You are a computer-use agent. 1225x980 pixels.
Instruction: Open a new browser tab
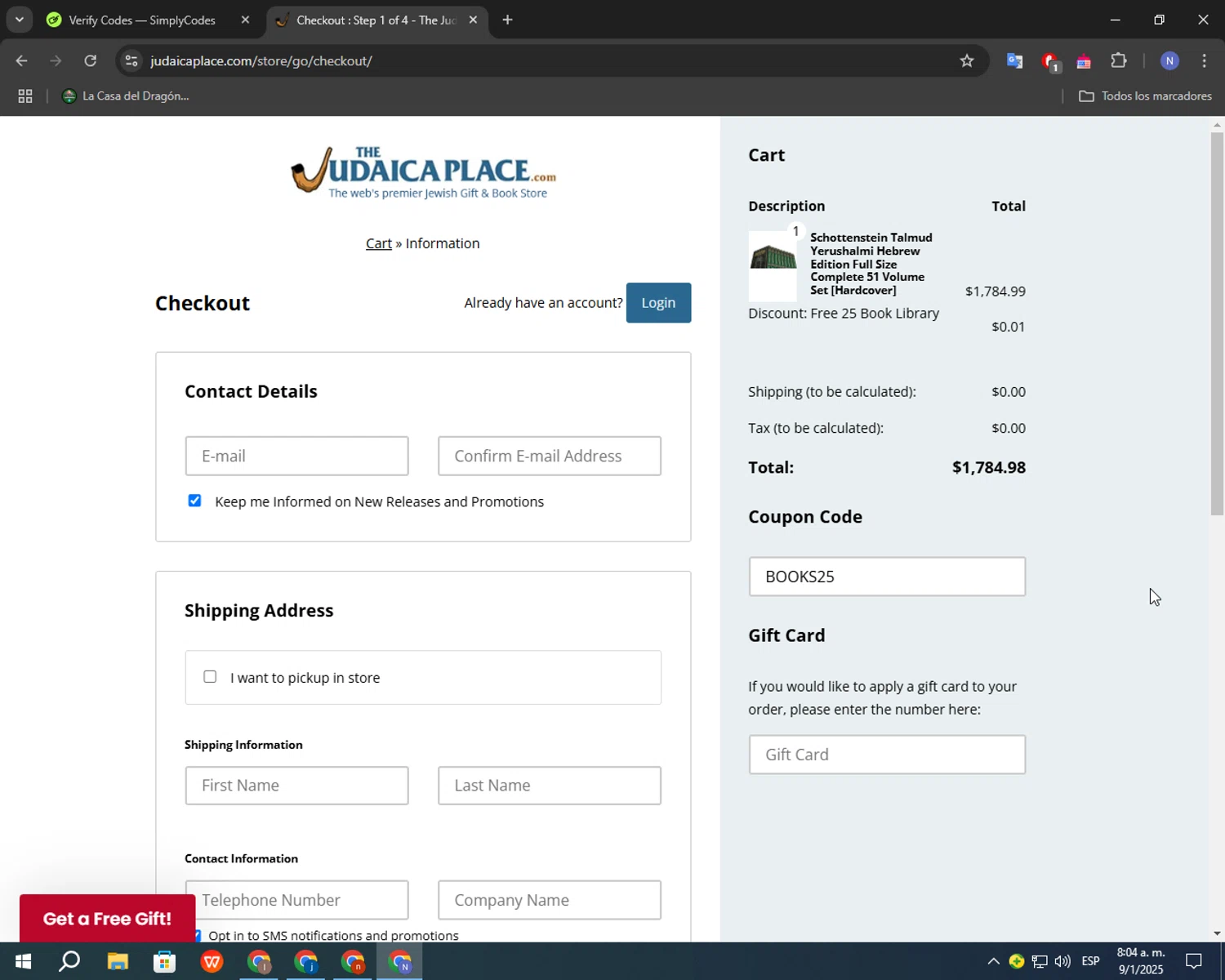tap(507, 20)
